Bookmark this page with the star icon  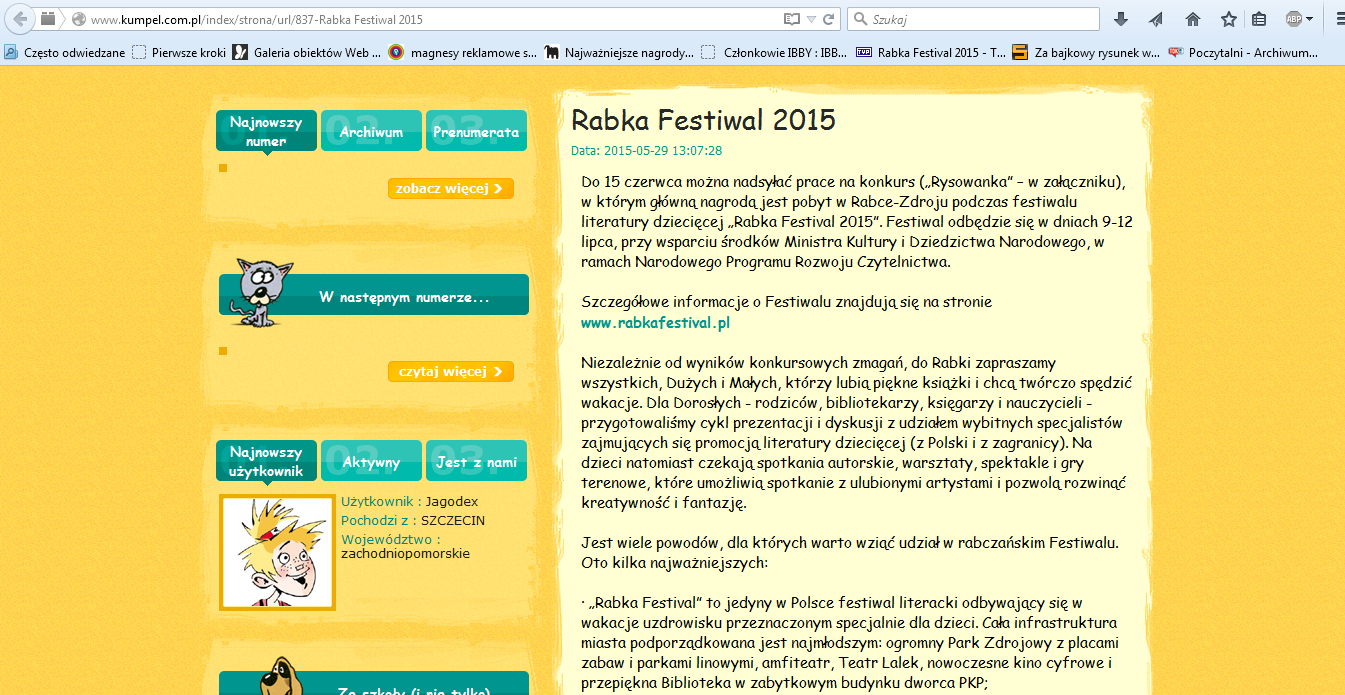click(x=1228, y=19)
